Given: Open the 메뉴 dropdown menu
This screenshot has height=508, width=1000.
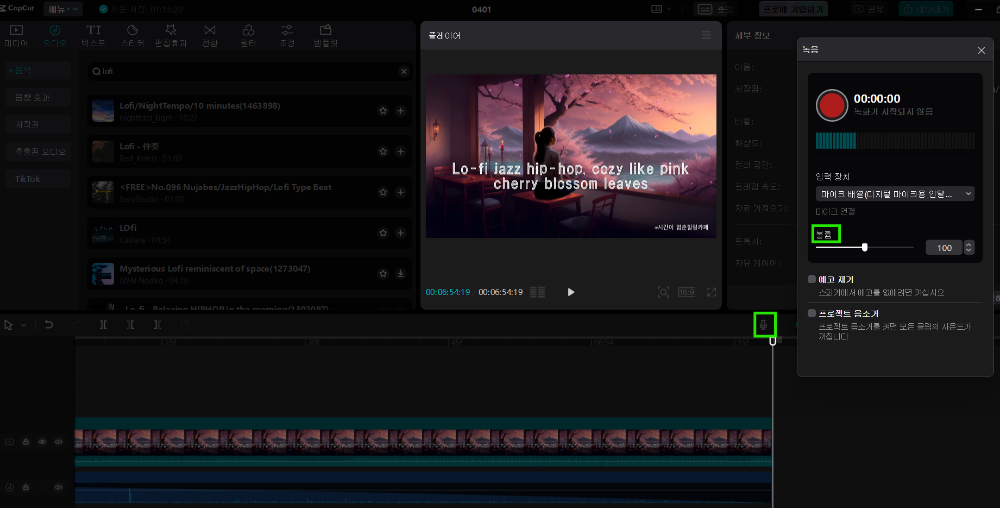Looking at the screenshot, I should [x=63, y=9].
